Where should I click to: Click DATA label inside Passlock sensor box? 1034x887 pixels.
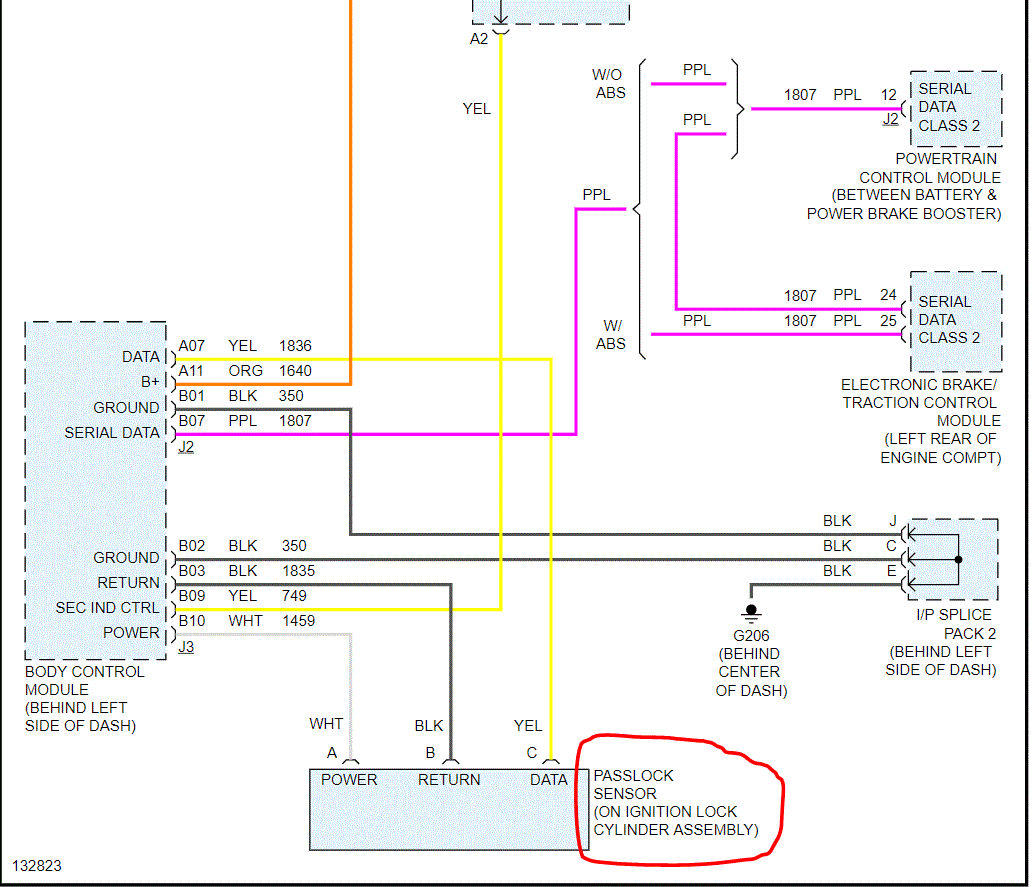(x=549, y=780)
